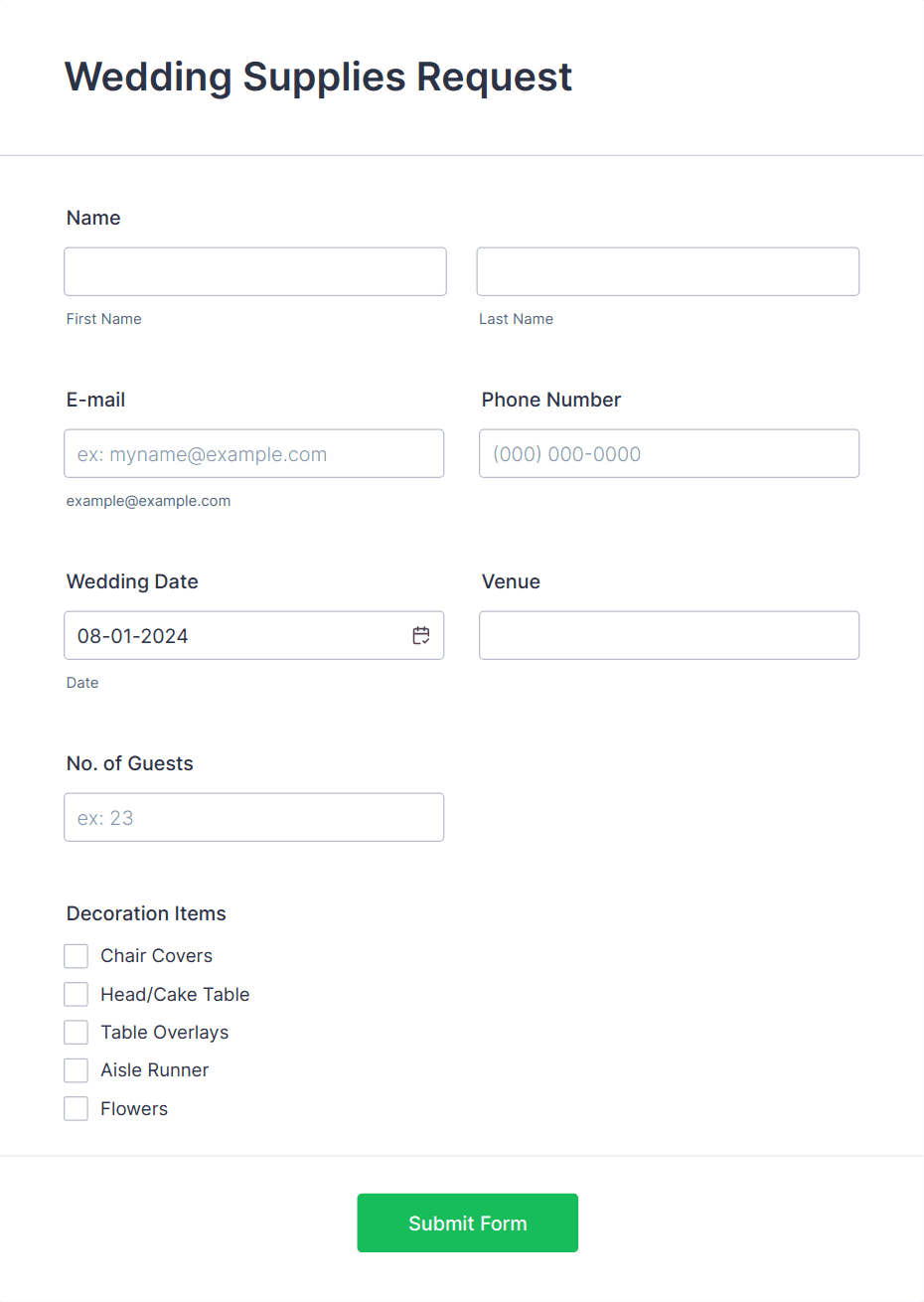Screen dimensions: 924x1302
Task: Click the Wedding Supplies Request heading
Action: [x=319, y=78]
